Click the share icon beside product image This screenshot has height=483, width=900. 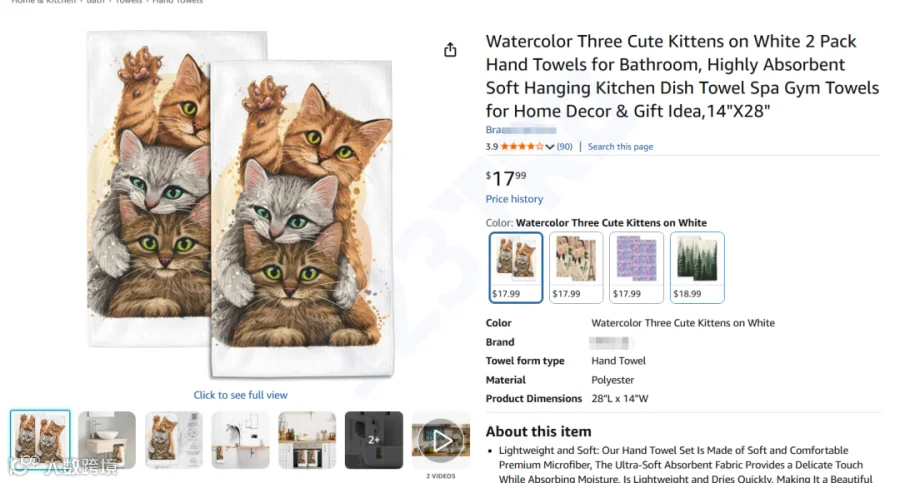450,50
